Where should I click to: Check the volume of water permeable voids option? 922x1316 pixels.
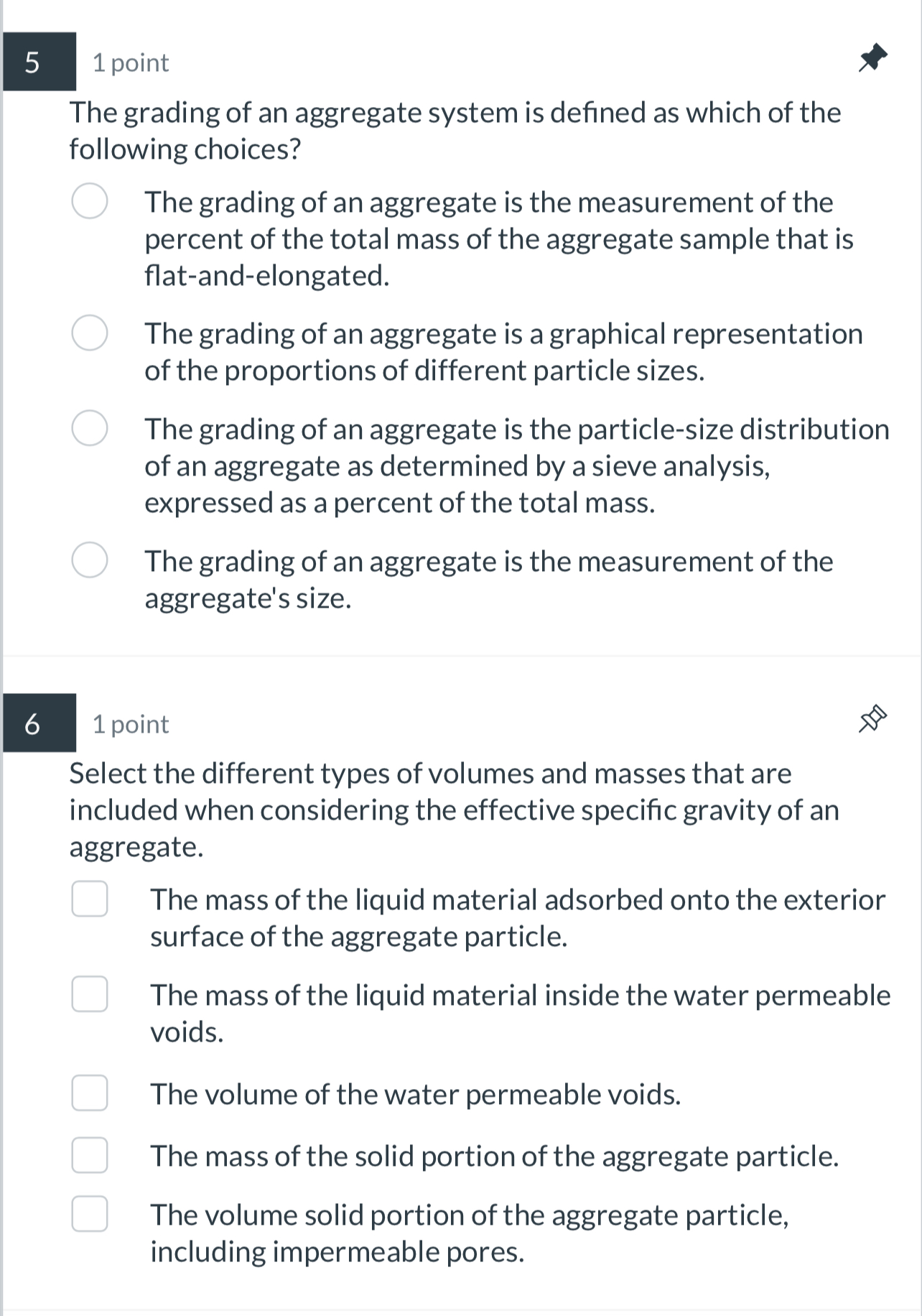(x=89, y=1094)
